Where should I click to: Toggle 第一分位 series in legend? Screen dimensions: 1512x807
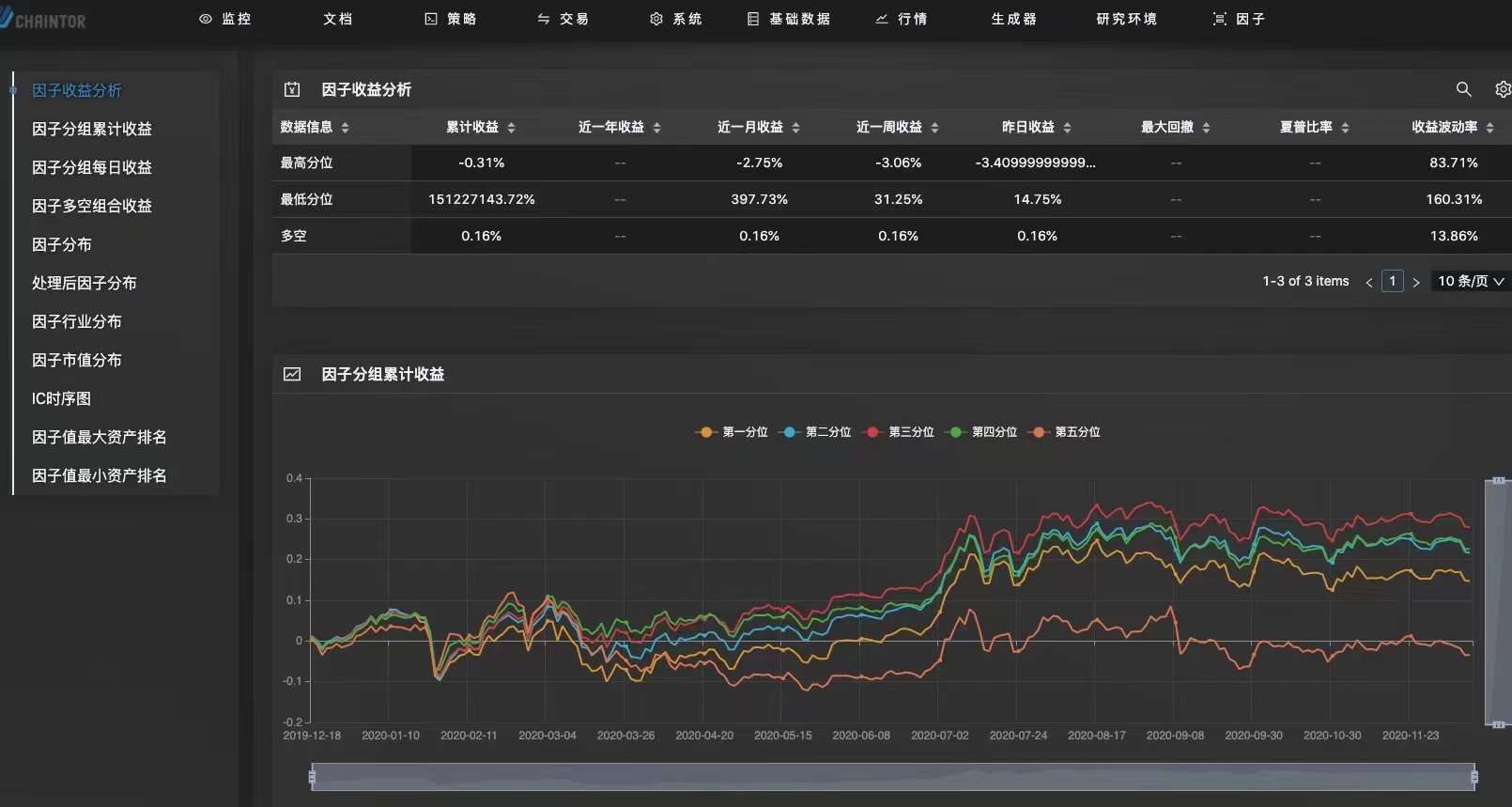(x=732, y=432)
